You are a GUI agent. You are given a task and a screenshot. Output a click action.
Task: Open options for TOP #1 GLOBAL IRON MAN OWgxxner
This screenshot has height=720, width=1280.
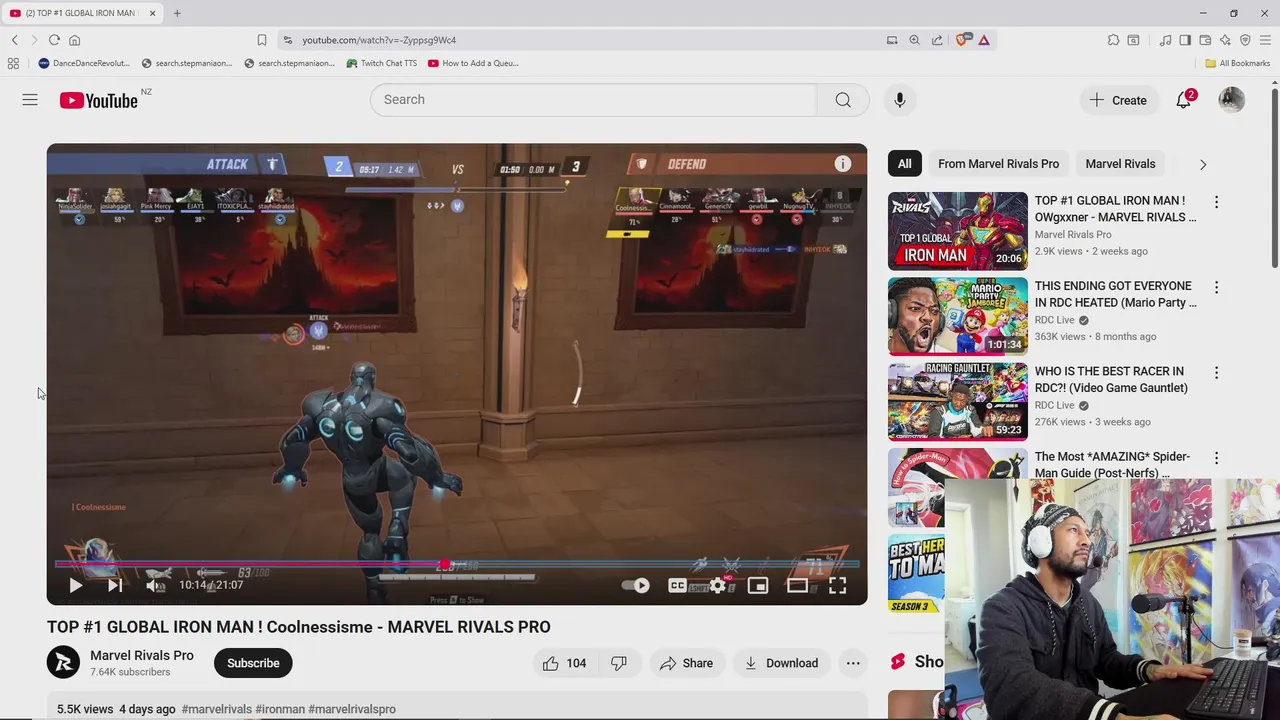(x=1216, y=202)
